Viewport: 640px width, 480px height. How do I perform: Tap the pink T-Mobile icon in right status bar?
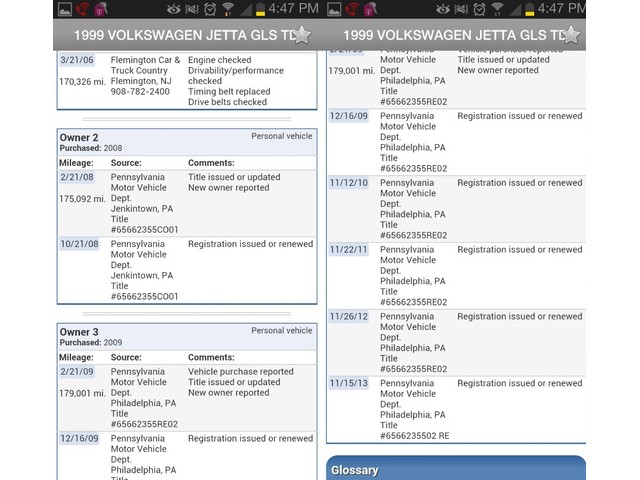[x=371, y=9]
